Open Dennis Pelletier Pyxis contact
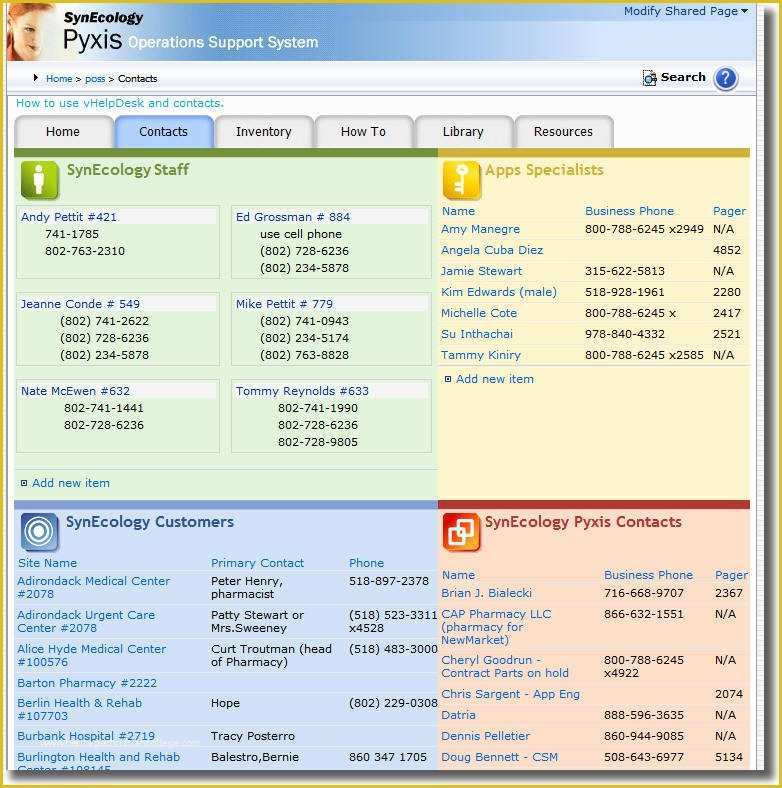Screen dimensions: 782x788 [485, 736]
